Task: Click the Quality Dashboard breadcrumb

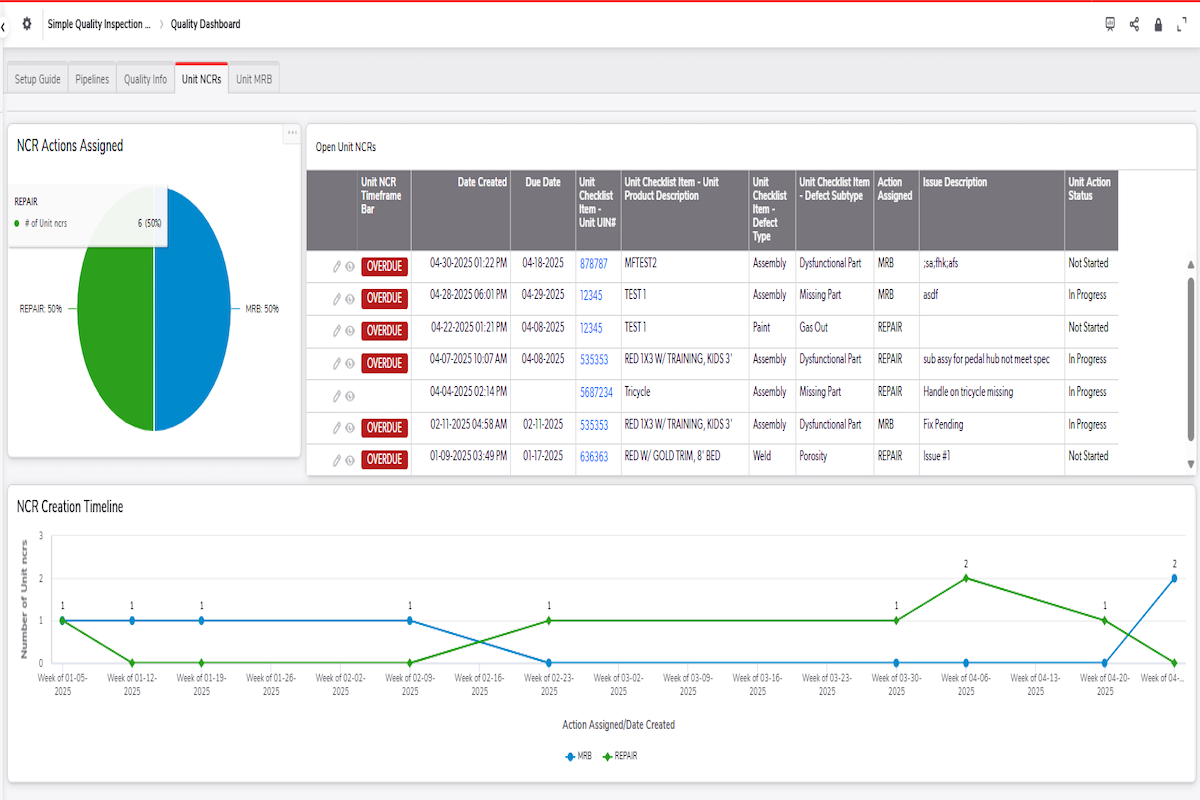Action: tap(204, 24)
